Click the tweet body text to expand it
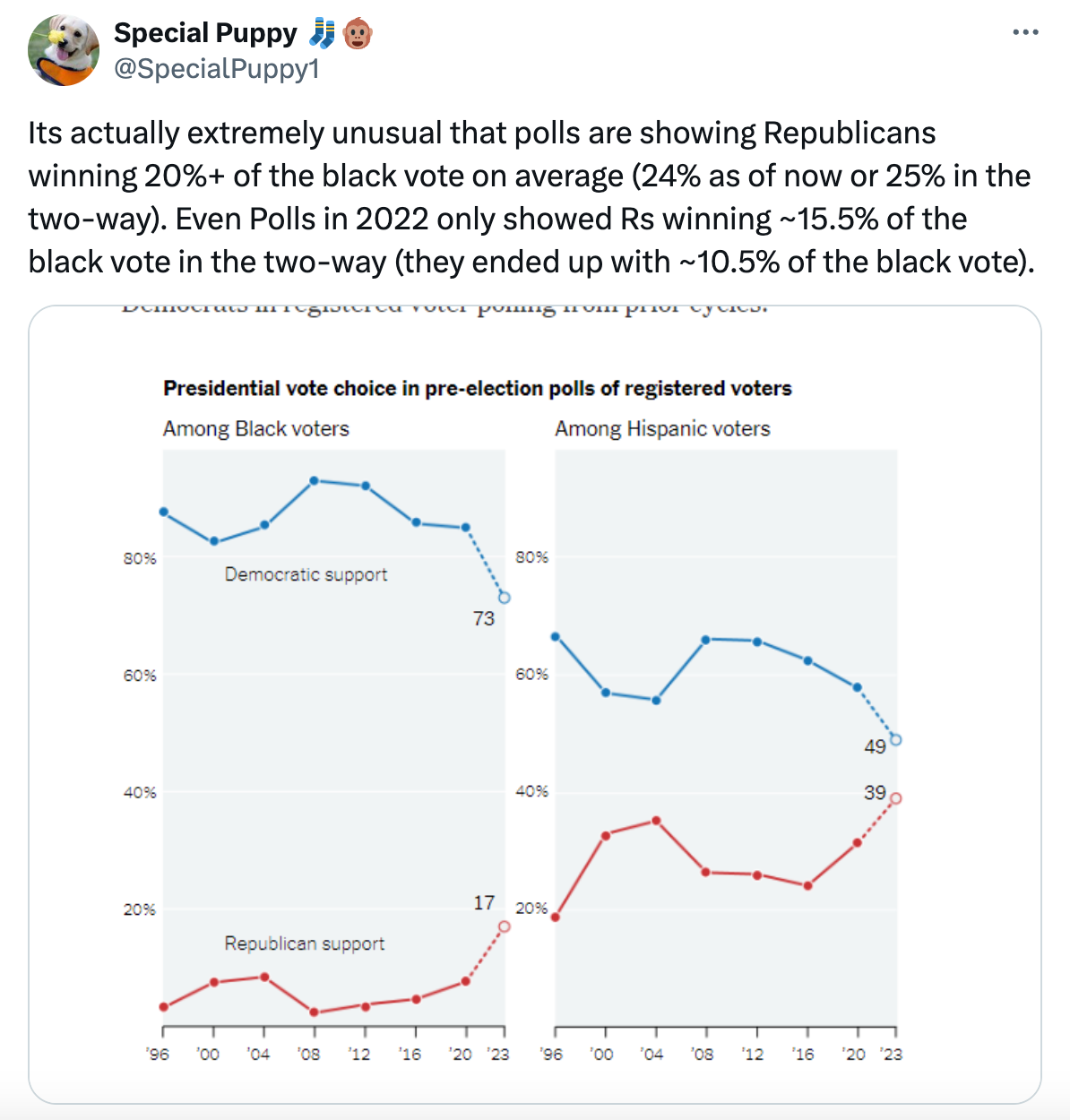This screenshot has width=1070, height=1120. pos(529,197)
